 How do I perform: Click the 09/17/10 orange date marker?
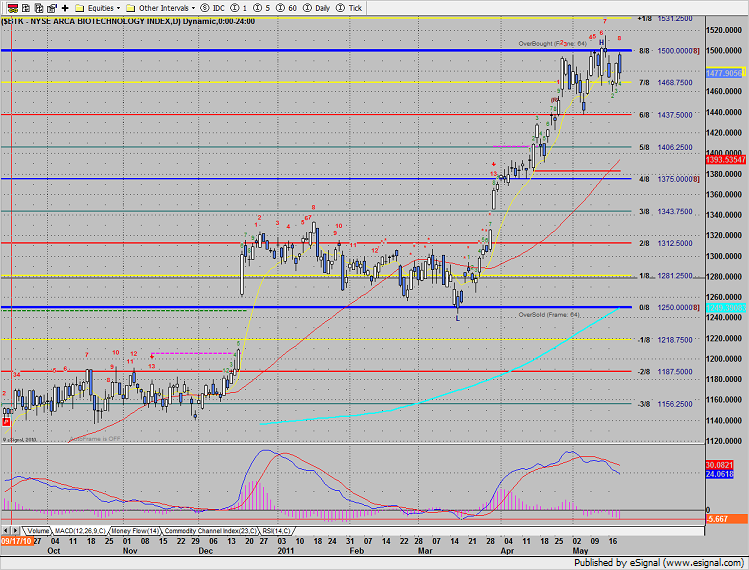pos(16,541)
